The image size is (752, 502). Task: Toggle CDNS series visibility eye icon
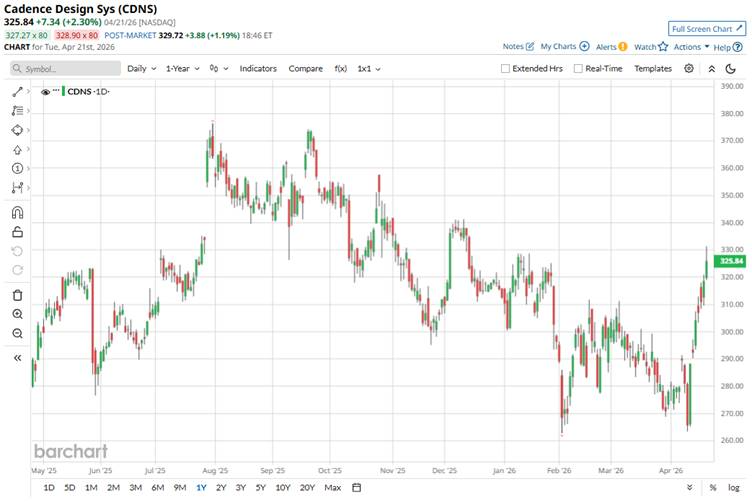(46, 92)
